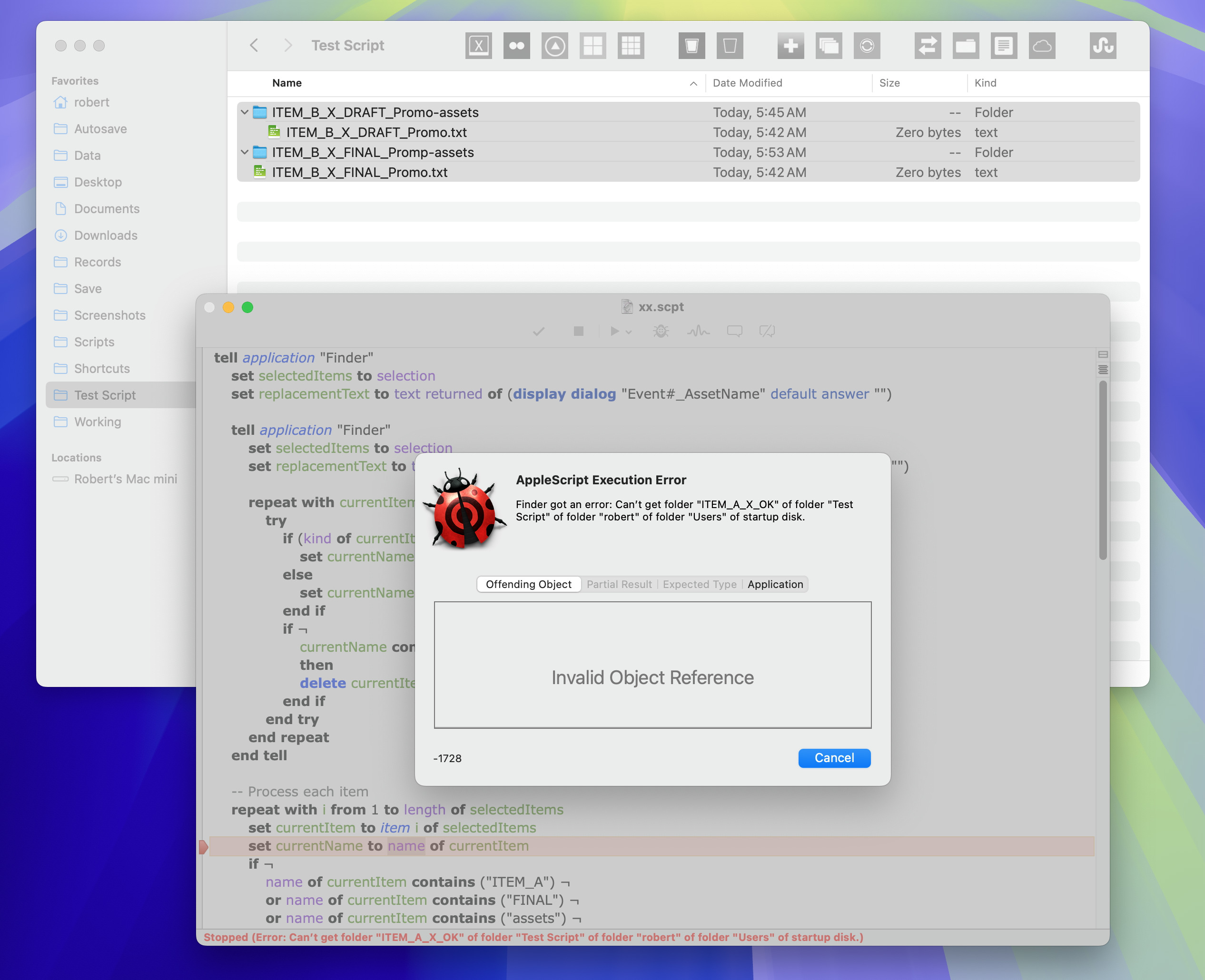The width and height of the screenshot is (1205, 980).
Task: Sort files by the Date Modified column
Action: (x=747, y=83)
